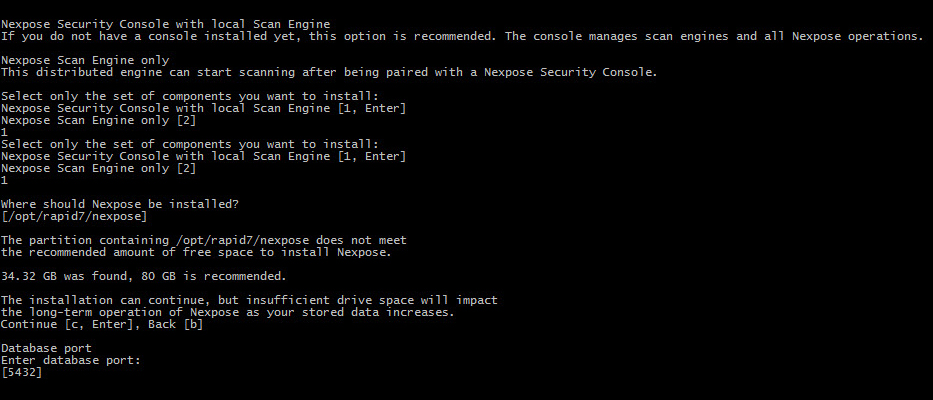This screenshot has width=933, height=400.
Task: Click the default install path [/opt/rapid7/nexpose]
Action: tap(74, 216)
